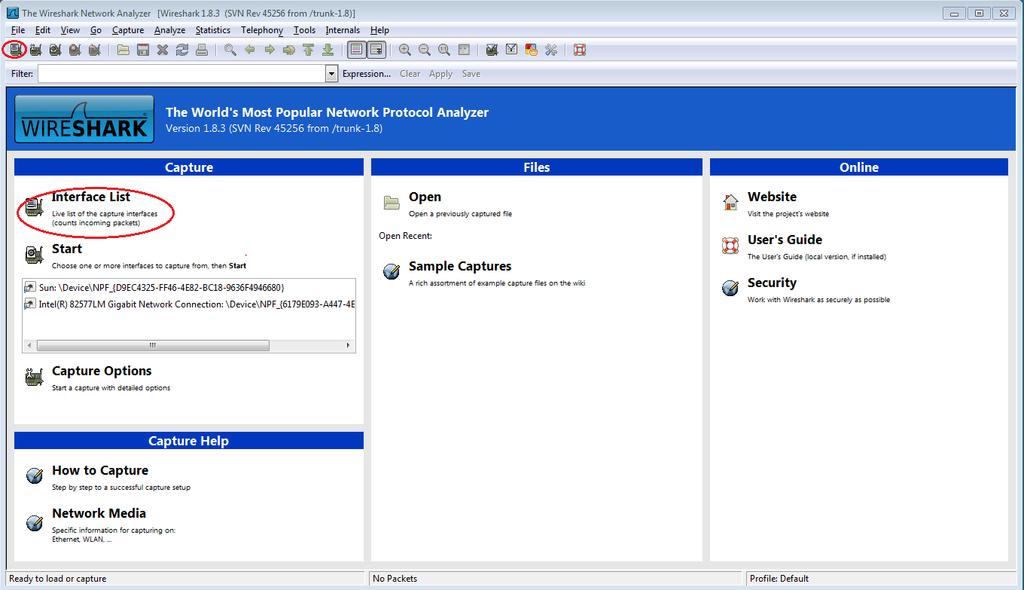Open preferences wrench toolbar icon
The height and width of the screenshot is (590, 1024).
click(551, 50)
